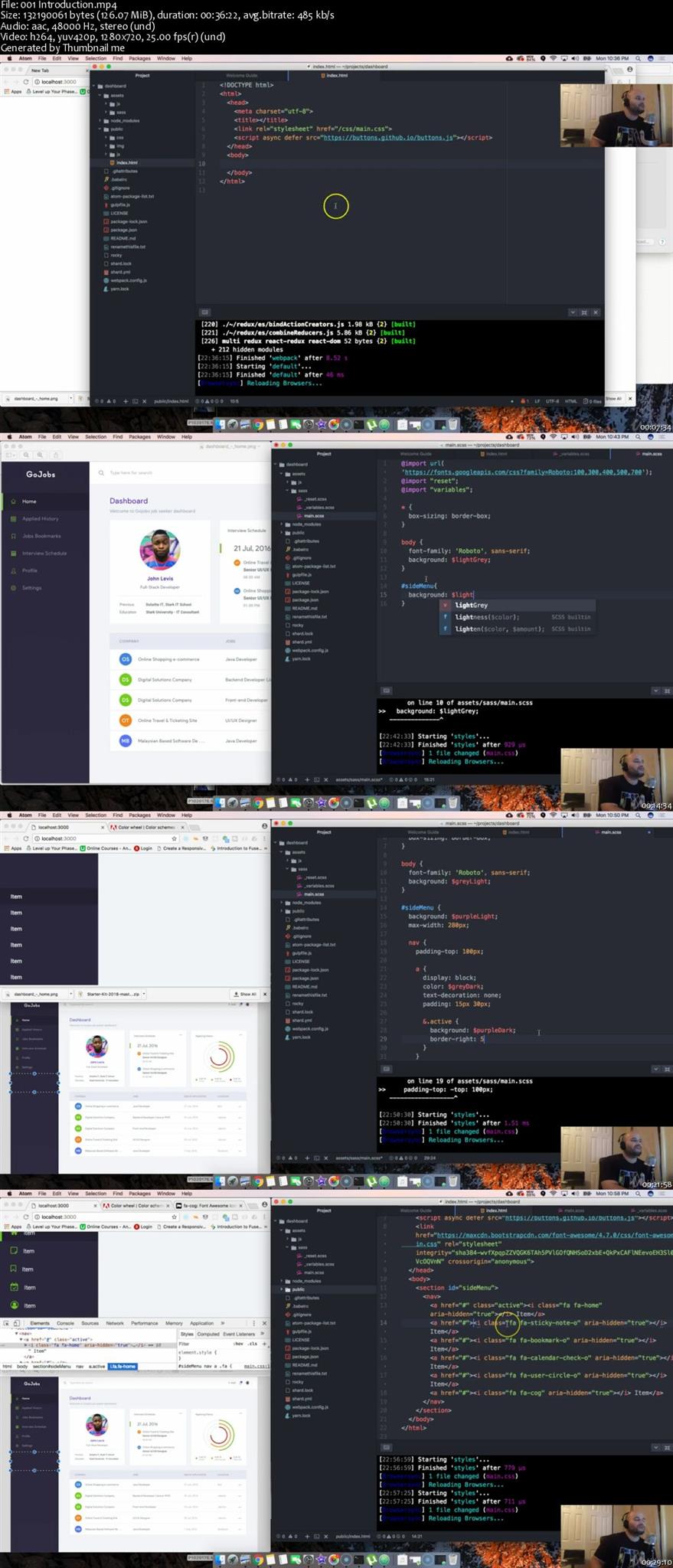In 00:21:58 frame, click Create a Responsiv bookmark
673x1568 pixels.
[x=181, y=848]
